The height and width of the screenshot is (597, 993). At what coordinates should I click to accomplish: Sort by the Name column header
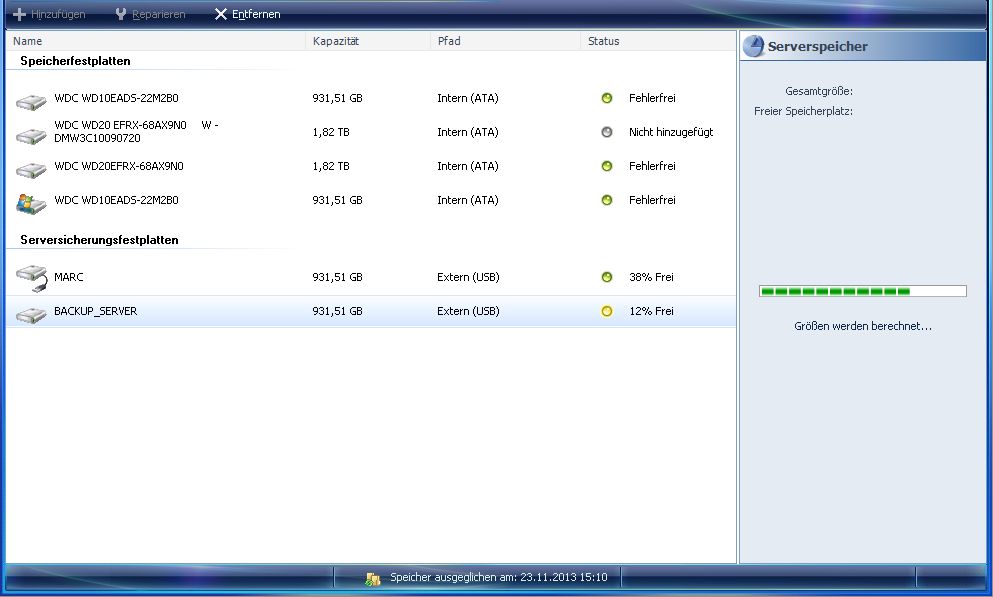[28, 41]
